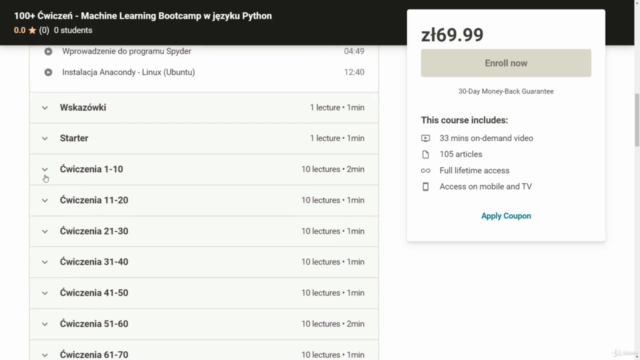Click the zł69.99 price
This screenshot has width=640, height=360.
pos(452,35)
